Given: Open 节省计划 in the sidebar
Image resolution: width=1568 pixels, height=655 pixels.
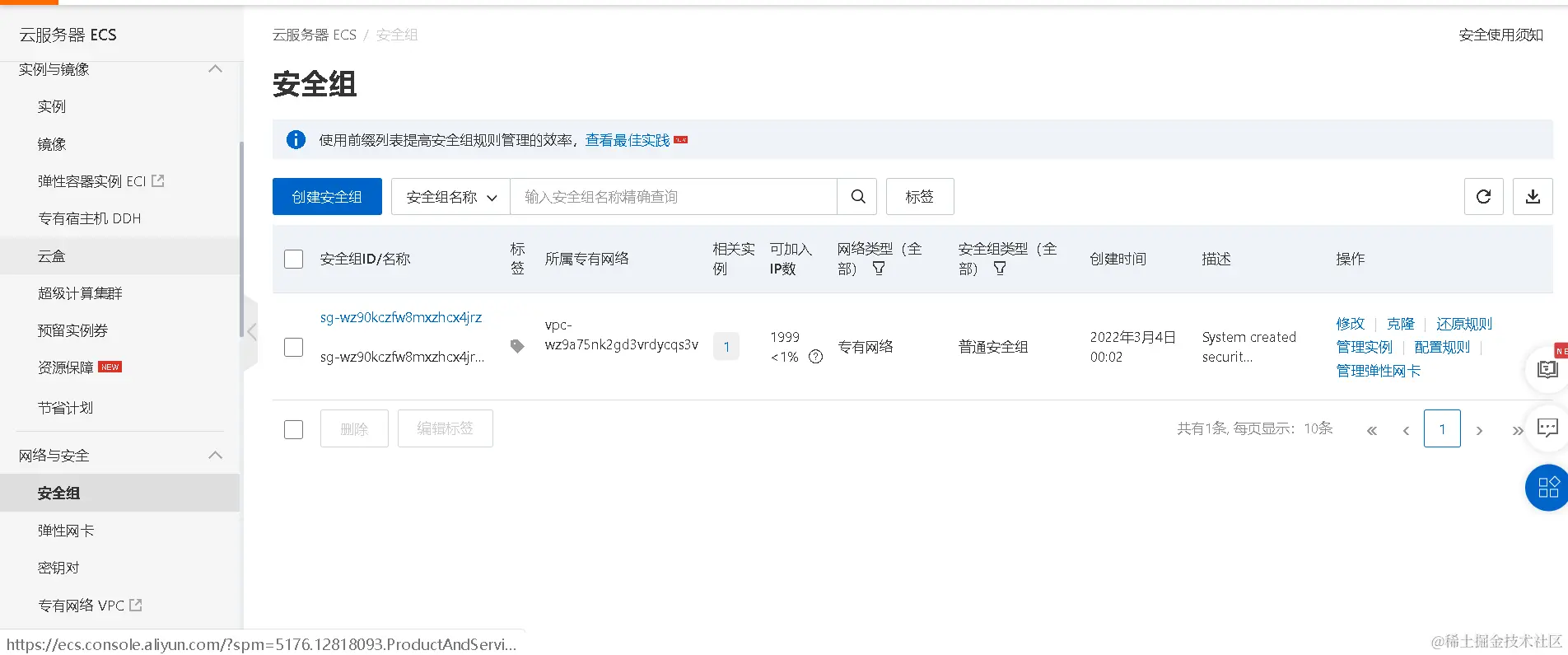Looking at the screenshot, I should coord(66,408).
